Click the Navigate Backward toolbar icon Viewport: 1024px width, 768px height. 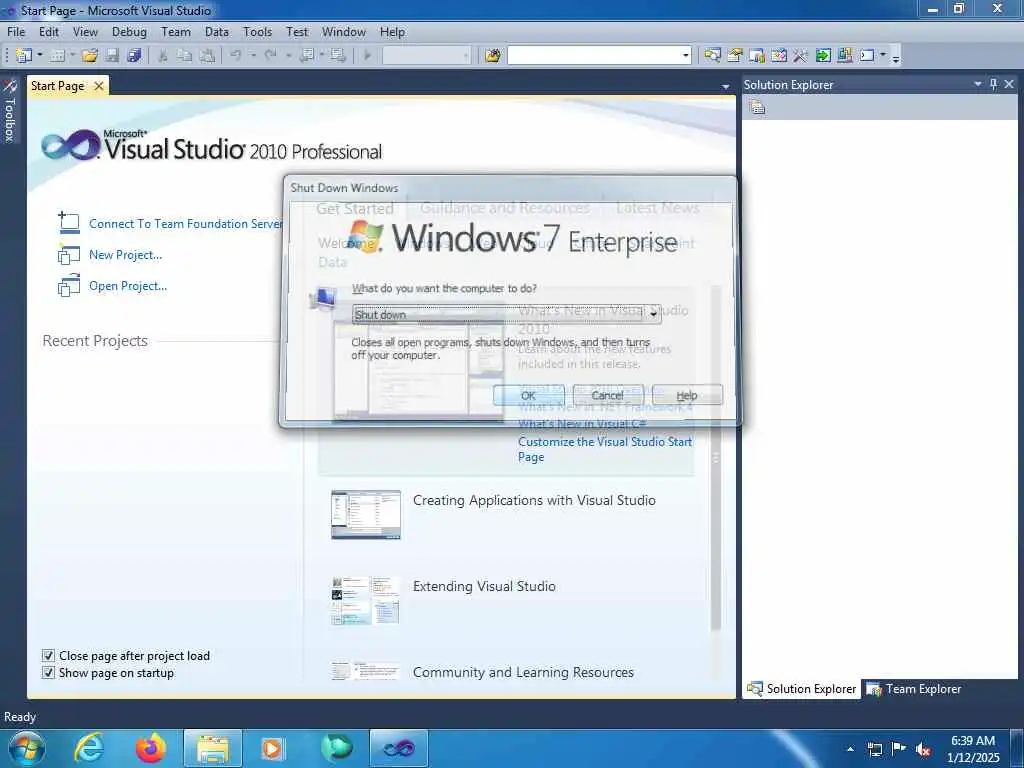coord(306,56)
